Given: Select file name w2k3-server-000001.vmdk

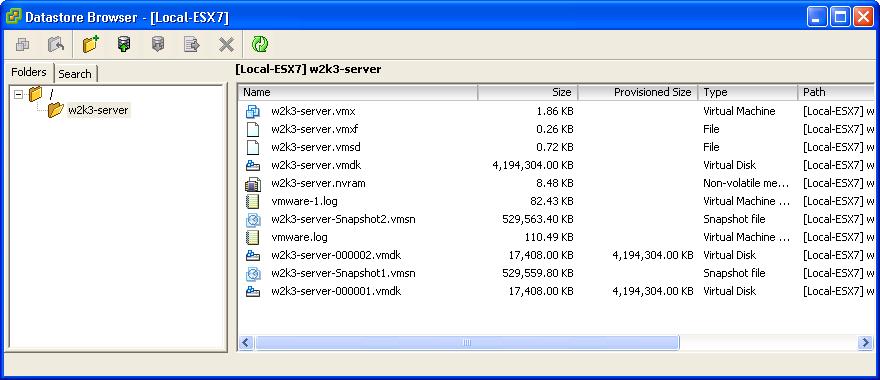Looking at the screenshot, I should 336,291.
